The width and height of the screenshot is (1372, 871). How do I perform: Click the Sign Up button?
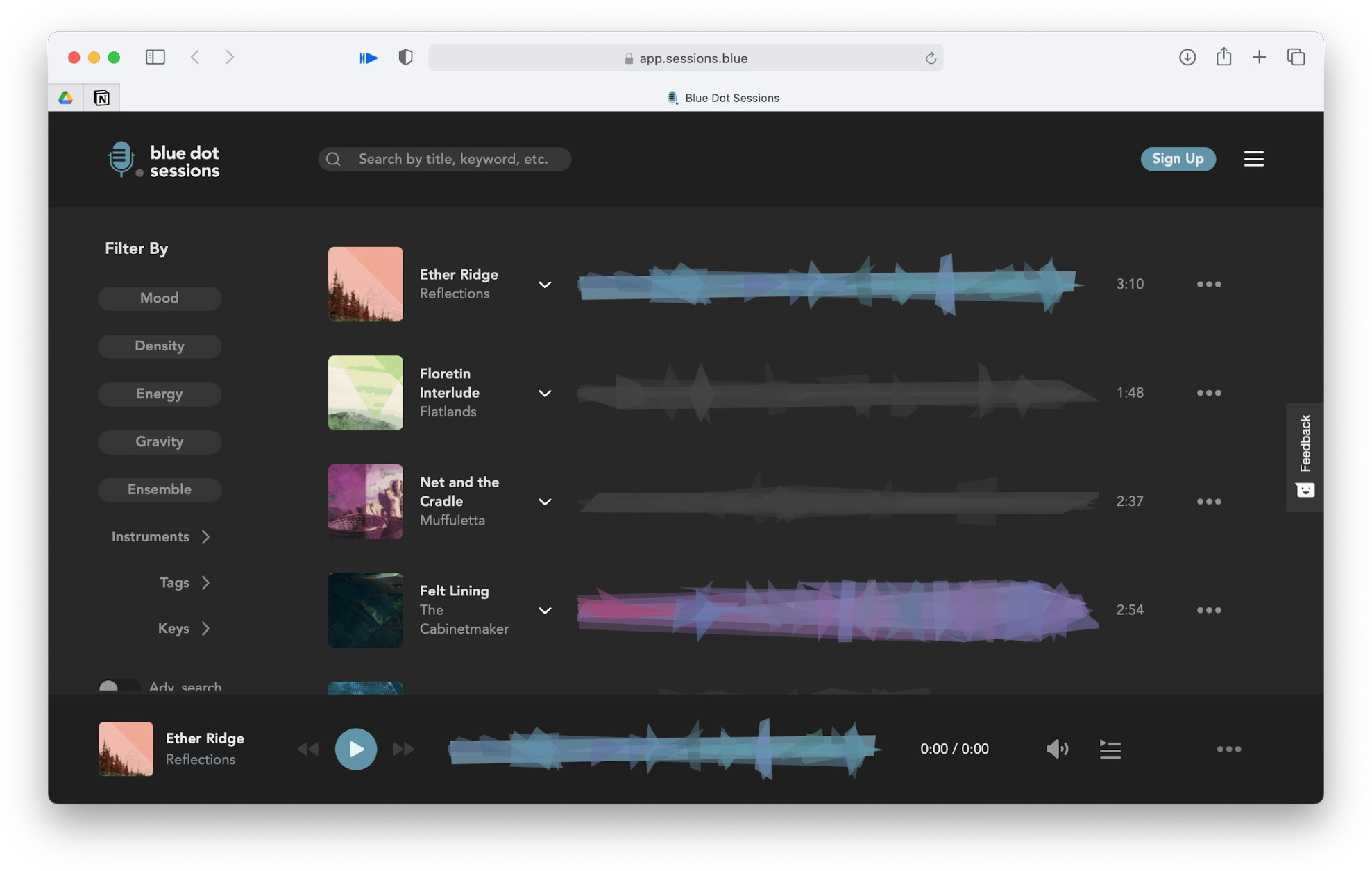1178,159
